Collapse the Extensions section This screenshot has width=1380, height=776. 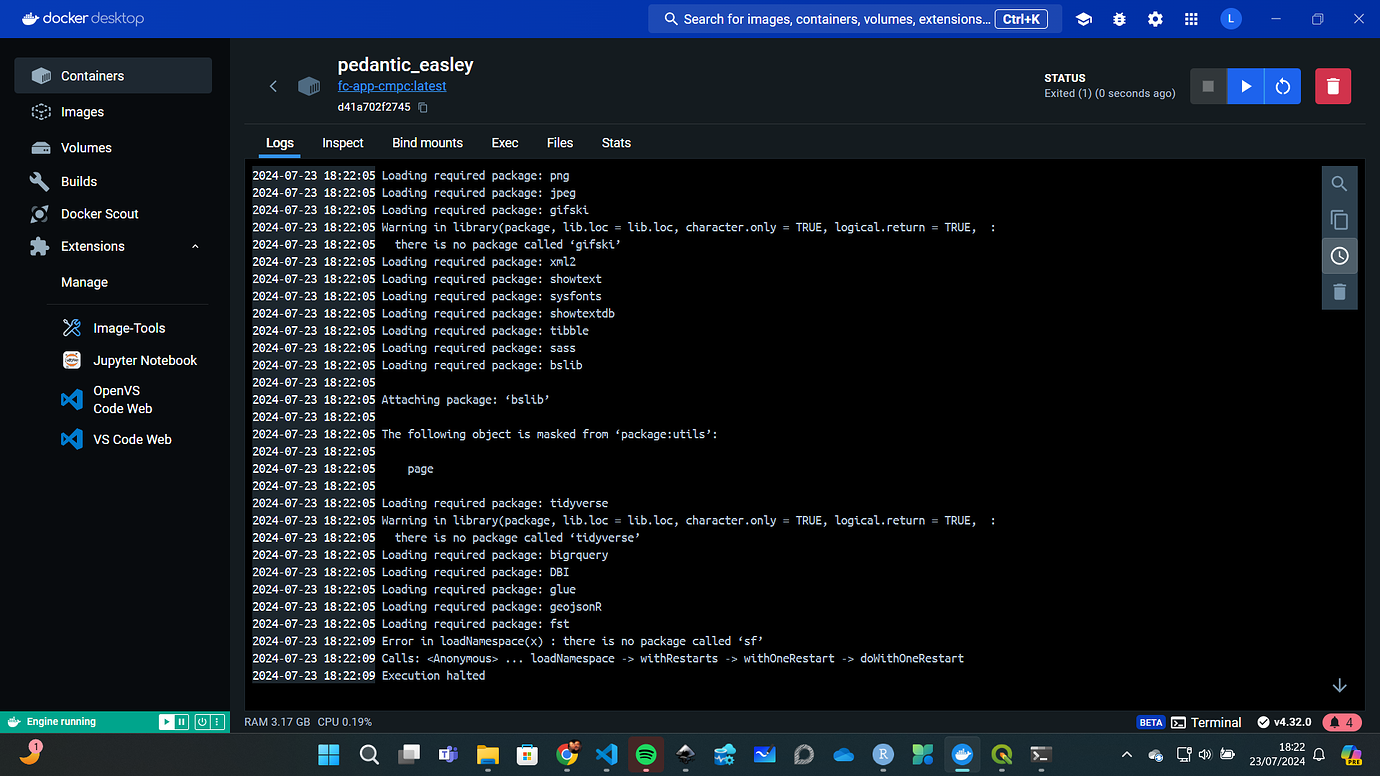(195, 246)
